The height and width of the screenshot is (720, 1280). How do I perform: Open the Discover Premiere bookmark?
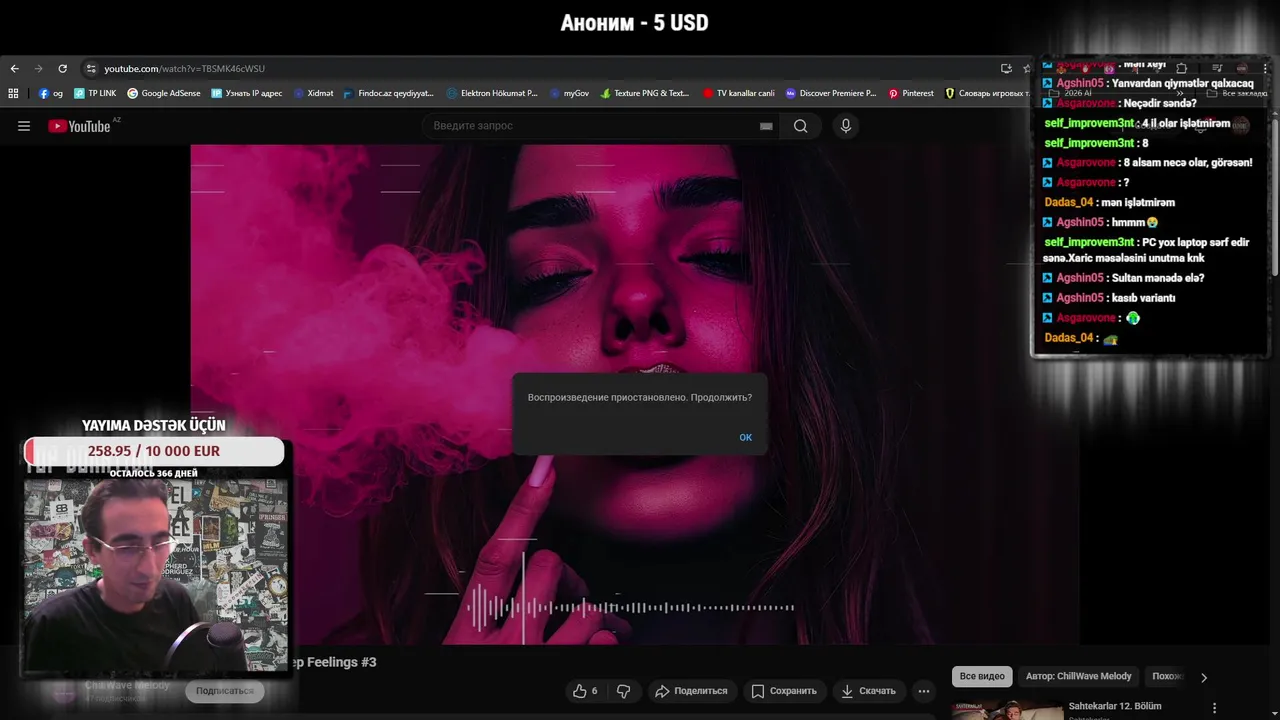[x=831, y=93]
